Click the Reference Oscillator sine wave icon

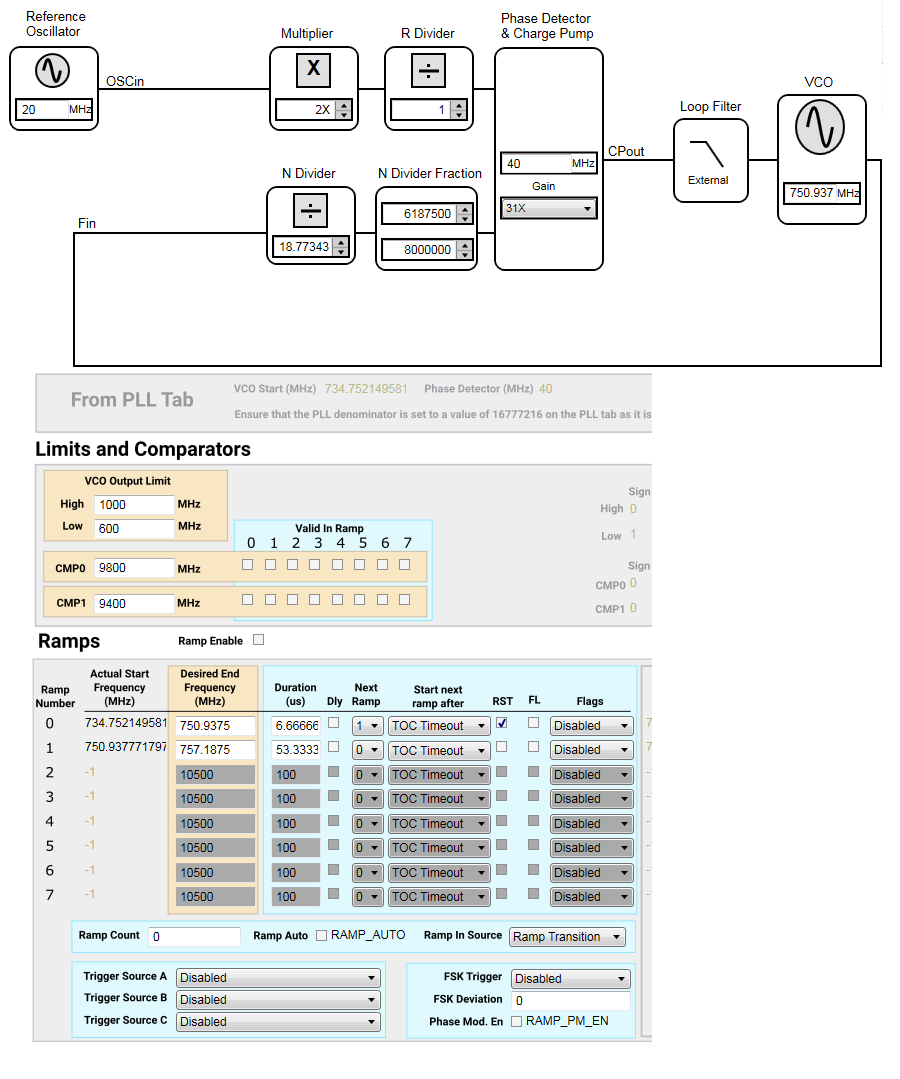(x=52, y=70)
